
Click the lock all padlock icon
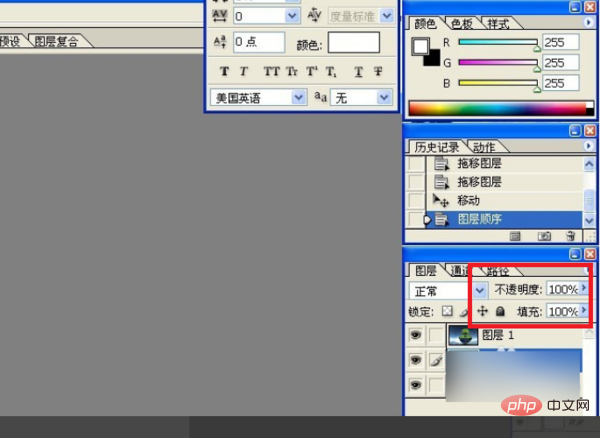[x=500, y=311]
